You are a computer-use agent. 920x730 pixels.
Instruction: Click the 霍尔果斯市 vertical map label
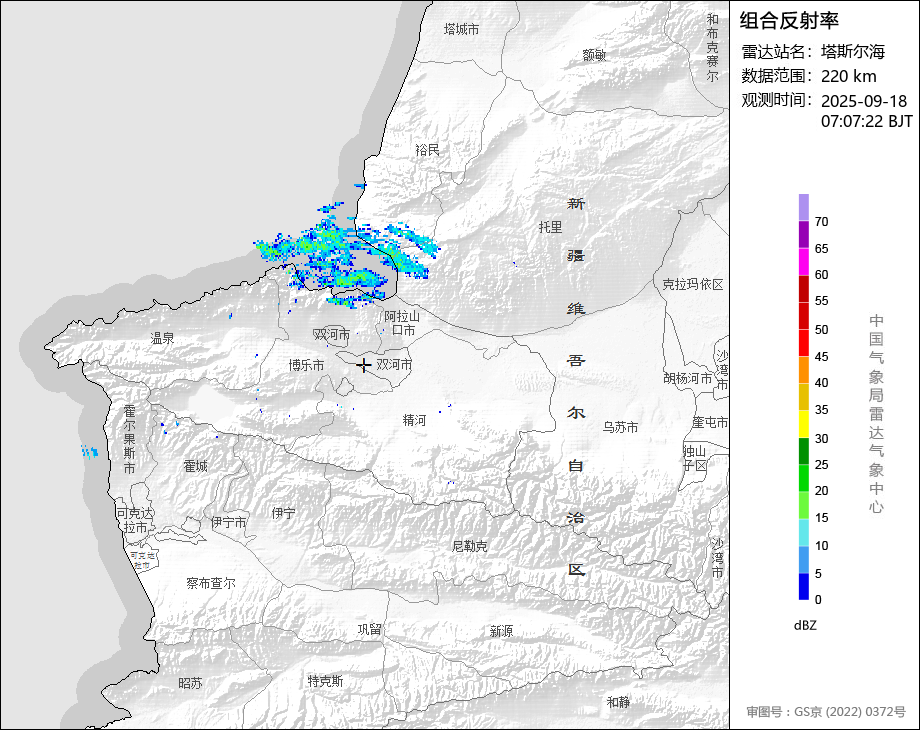coord(130,440)
